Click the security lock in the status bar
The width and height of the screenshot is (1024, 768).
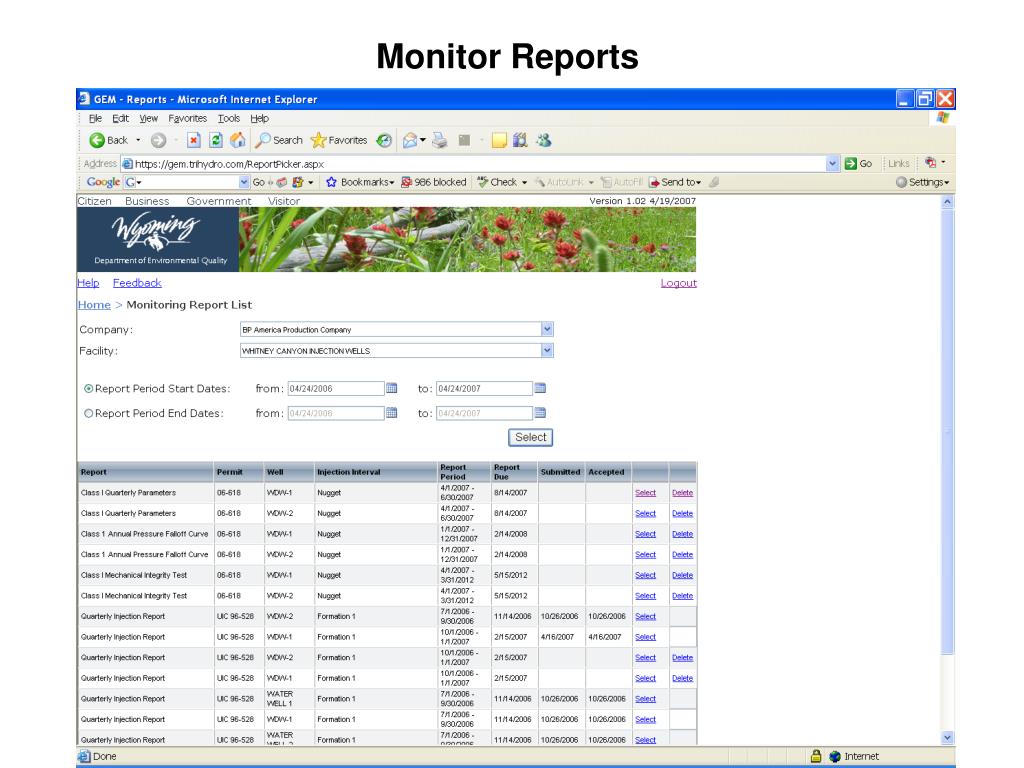[816, 756]
